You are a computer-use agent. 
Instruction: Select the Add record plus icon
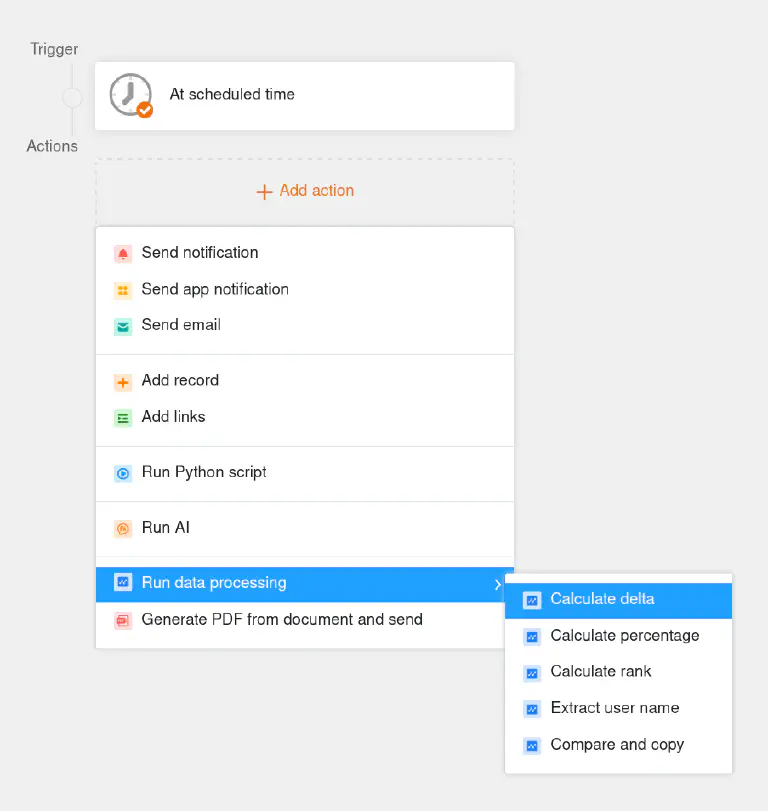pyautogui.click(x=124, y=381)
